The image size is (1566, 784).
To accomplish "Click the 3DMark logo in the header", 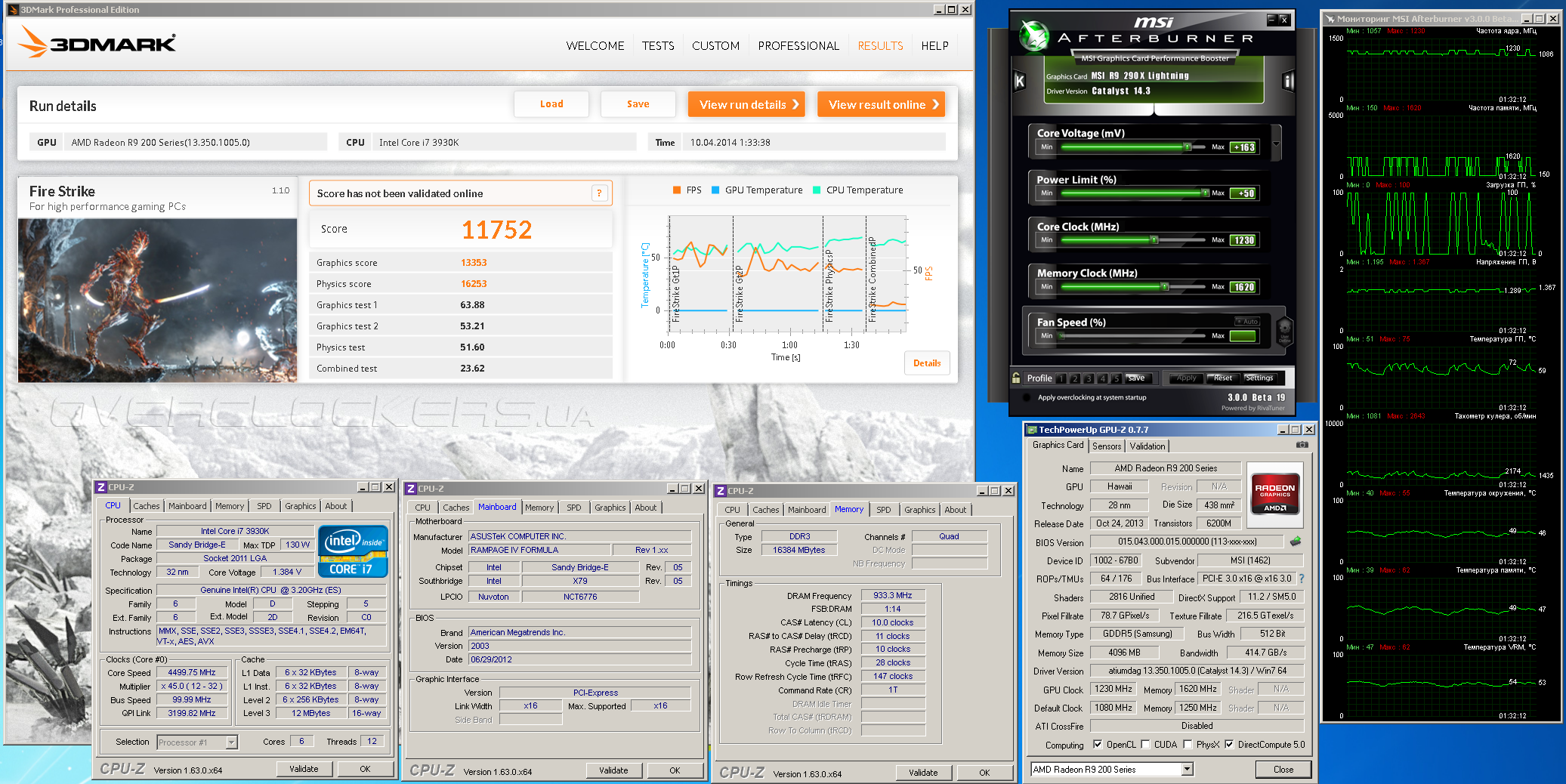I will point(97,42).
